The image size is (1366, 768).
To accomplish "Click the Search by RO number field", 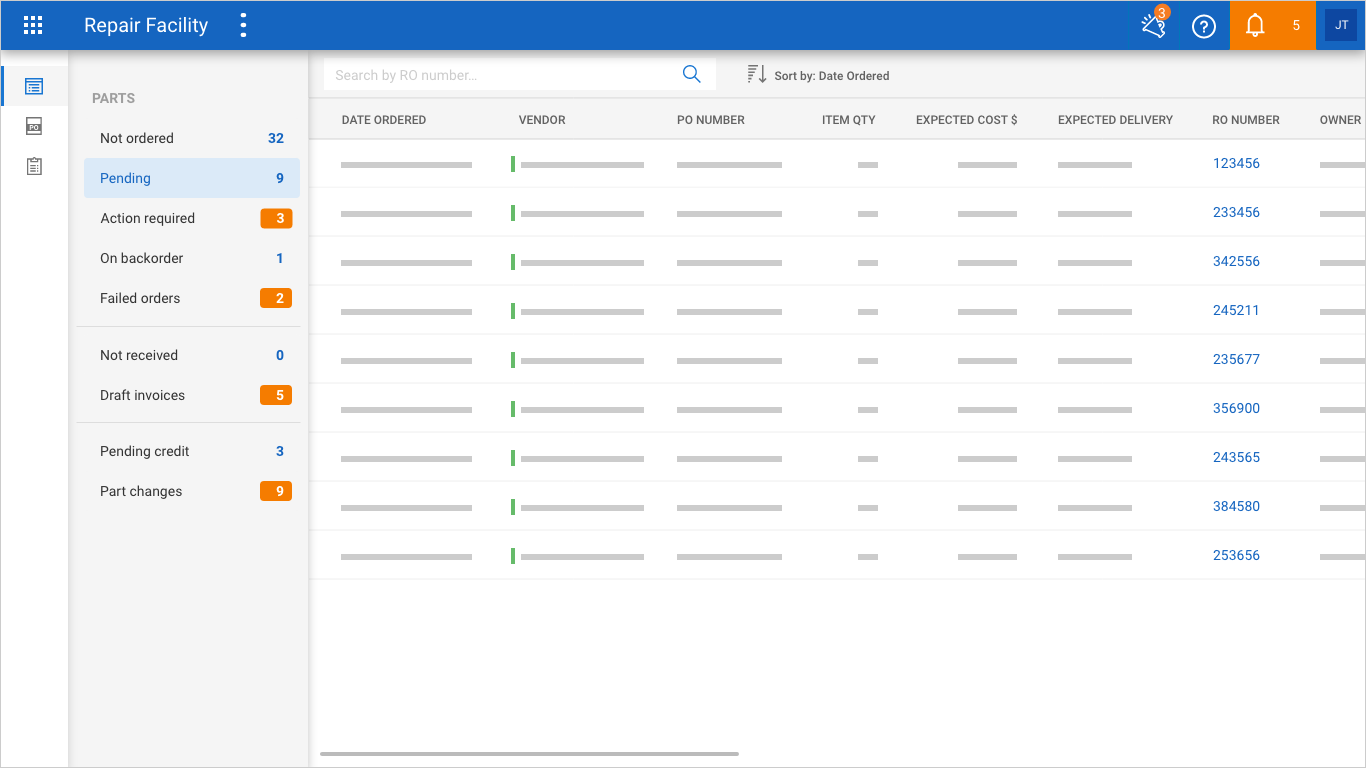I will click(519, 75).
